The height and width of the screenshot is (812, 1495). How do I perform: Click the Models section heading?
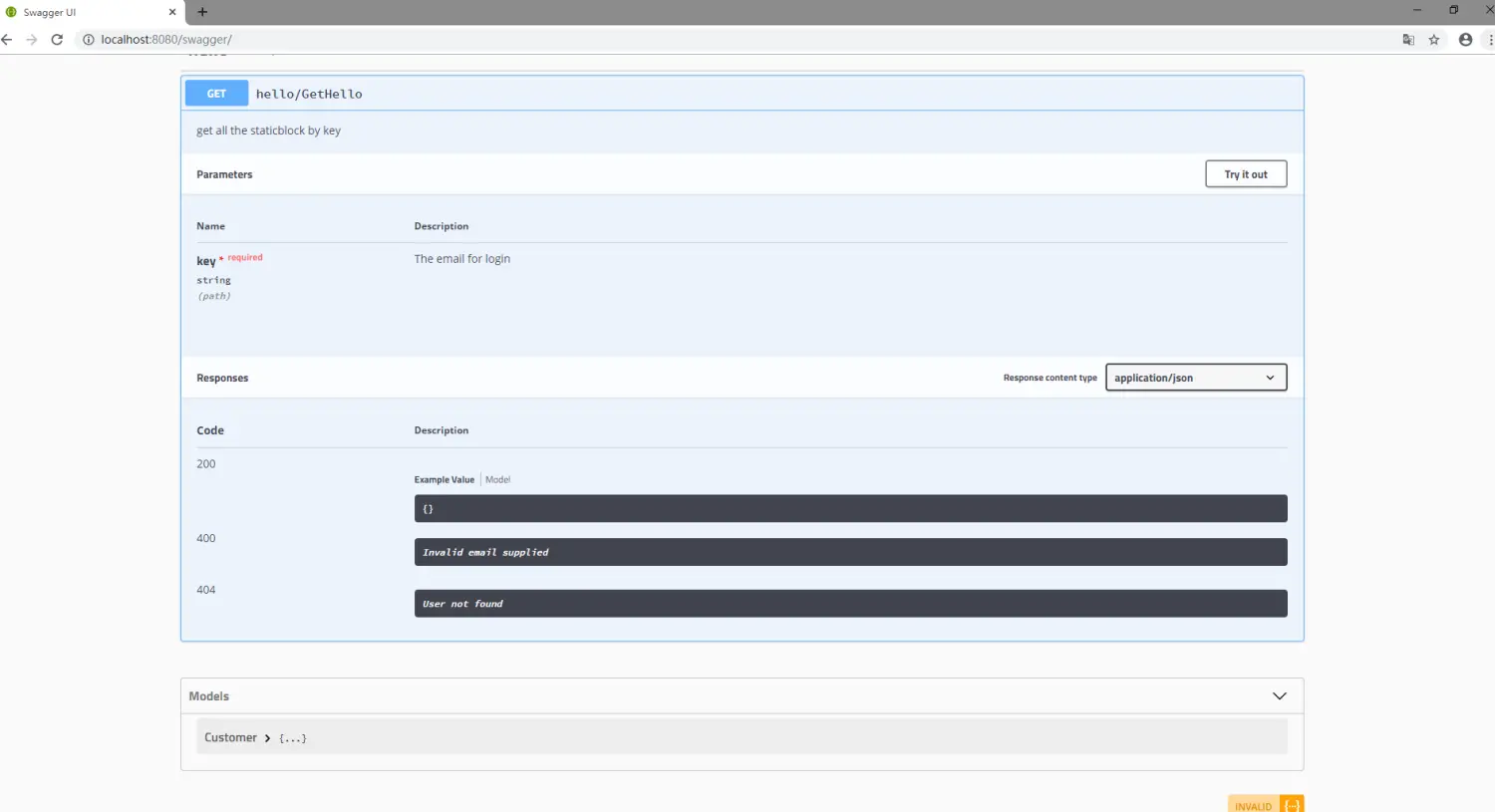[x=209, y=696]
